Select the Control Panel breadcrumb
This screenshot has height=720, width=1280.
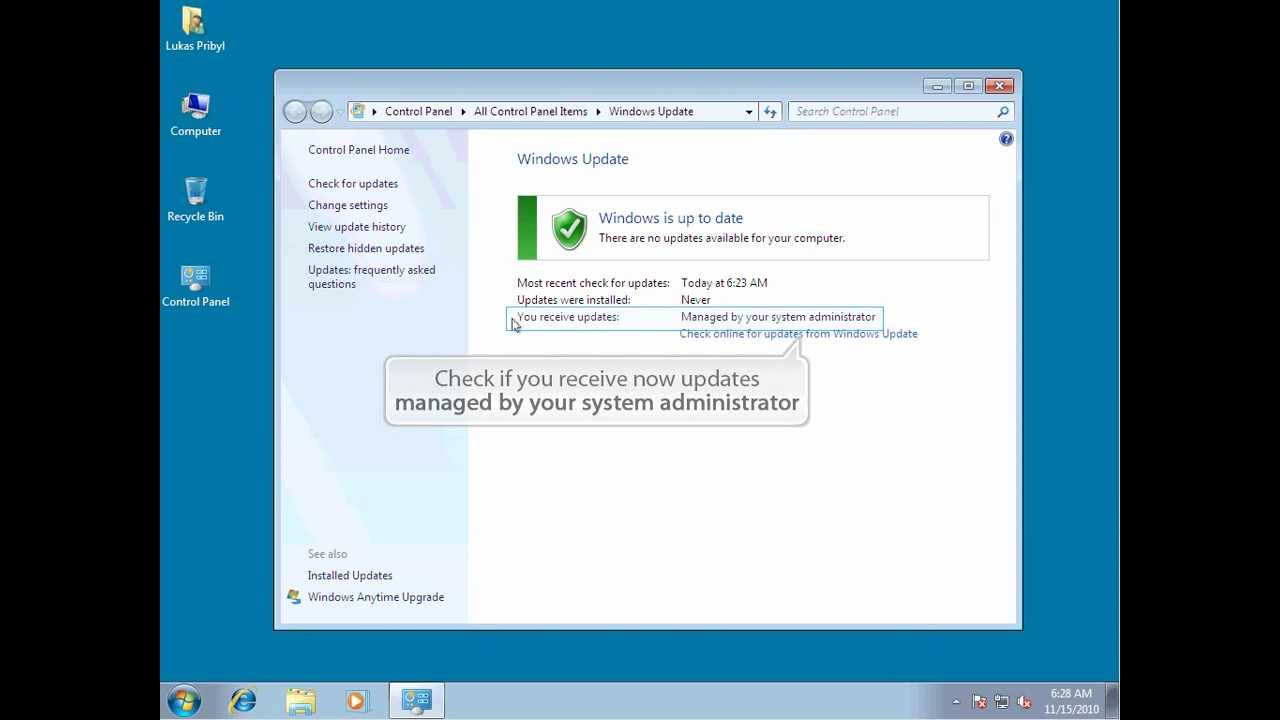click(418, 111)
